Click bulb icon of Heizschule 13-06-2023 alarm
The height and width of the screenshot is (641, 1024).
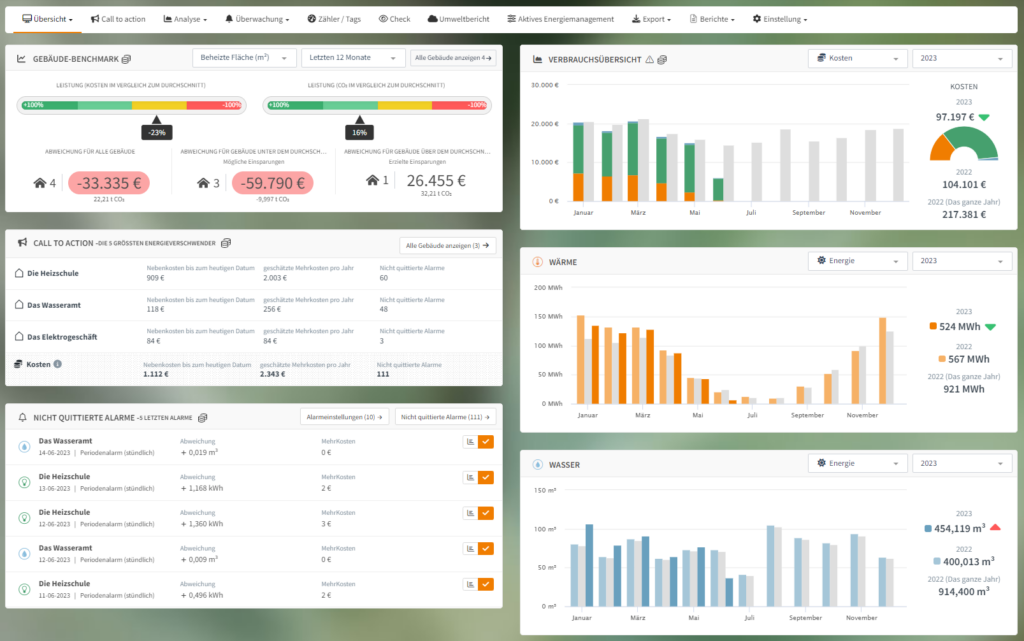24,482
